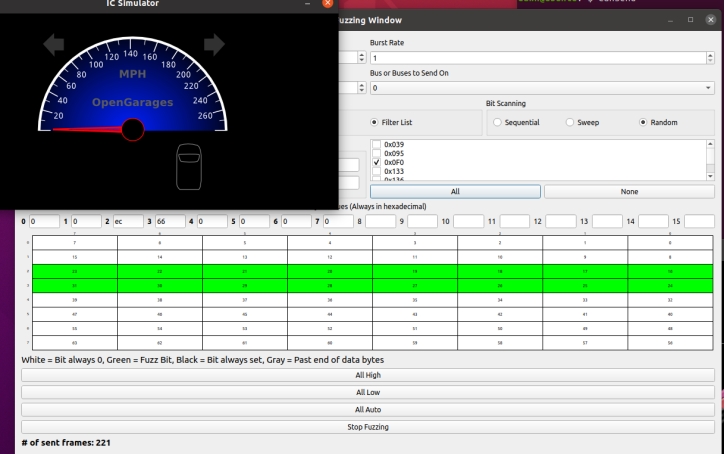
Task: Click the ID filter list scrollbar handle
Action: pyautogui.click(x=710, y=157)
